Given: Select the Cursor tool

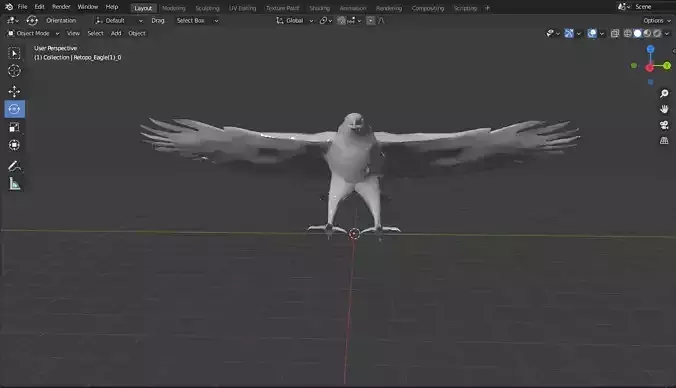Looking at the screenshot, I should 14,71.
